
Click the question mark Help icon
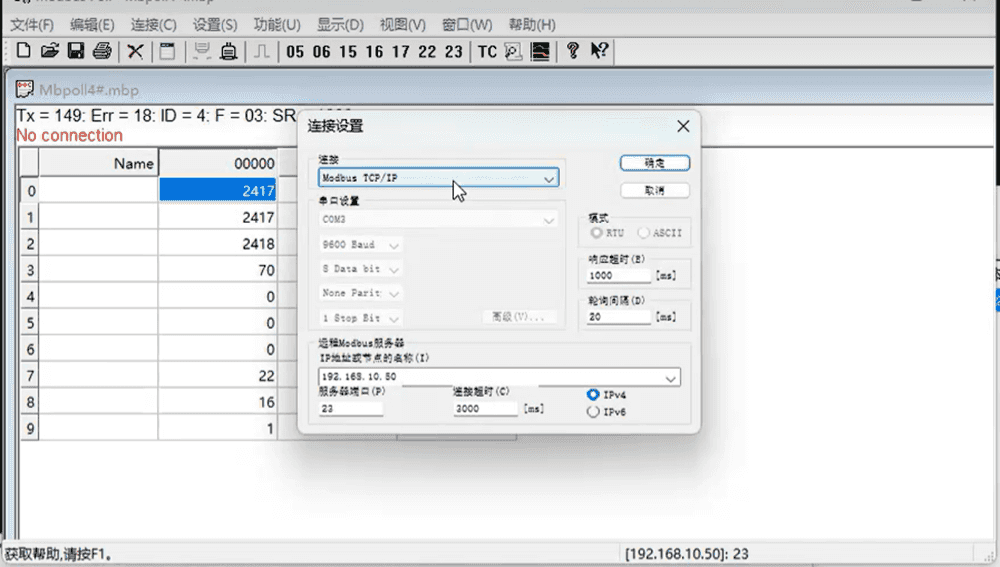coord(572,51)
